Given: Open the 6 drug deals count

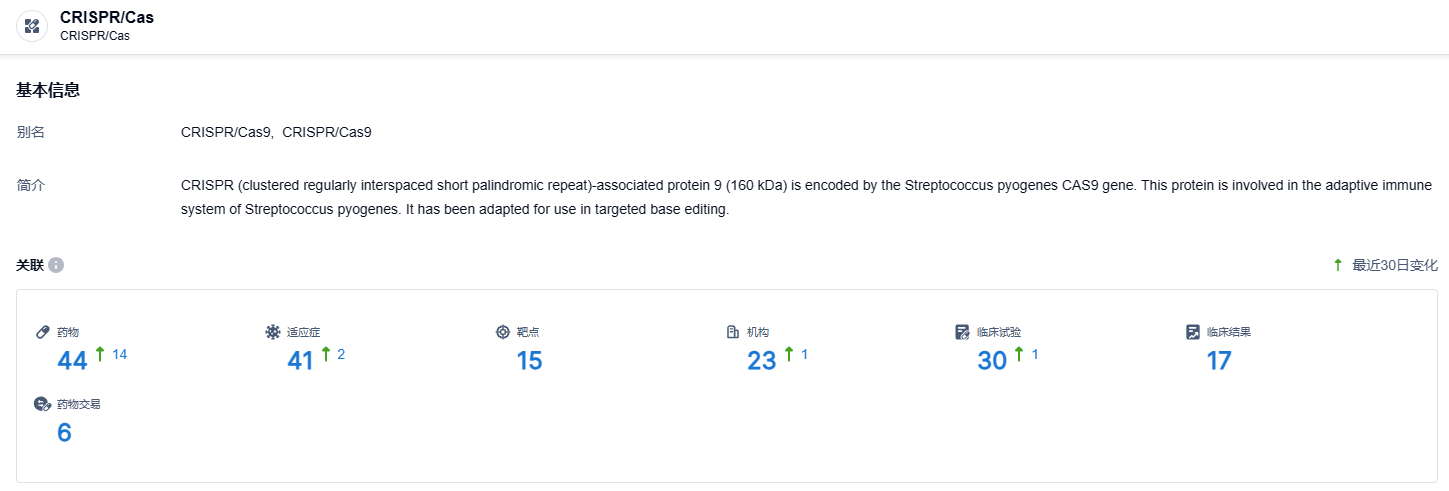Looking at the screenshot, I should [x=64, y=433].
